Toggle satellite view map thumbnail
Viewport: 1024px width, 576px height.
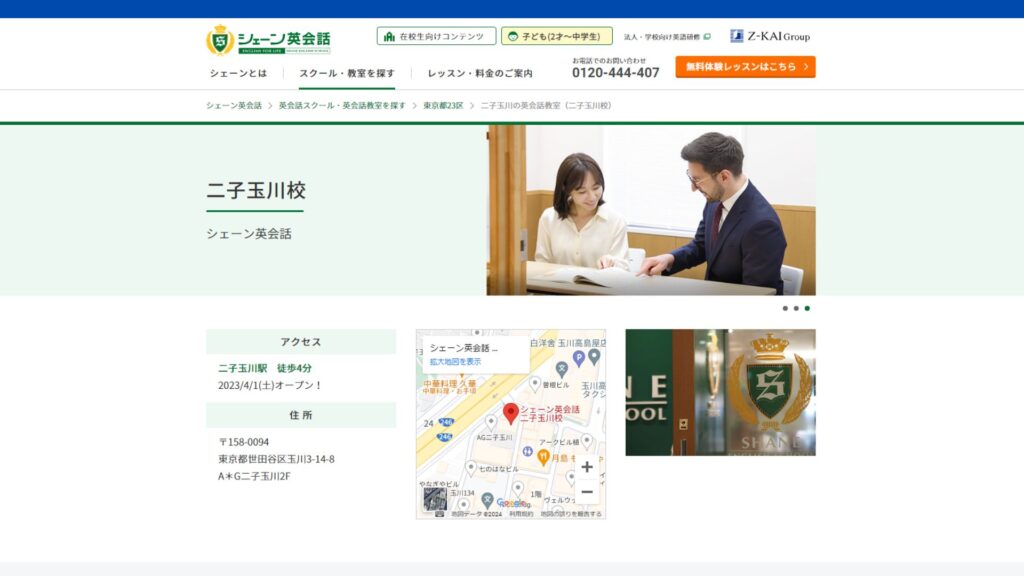click(435, 499)
